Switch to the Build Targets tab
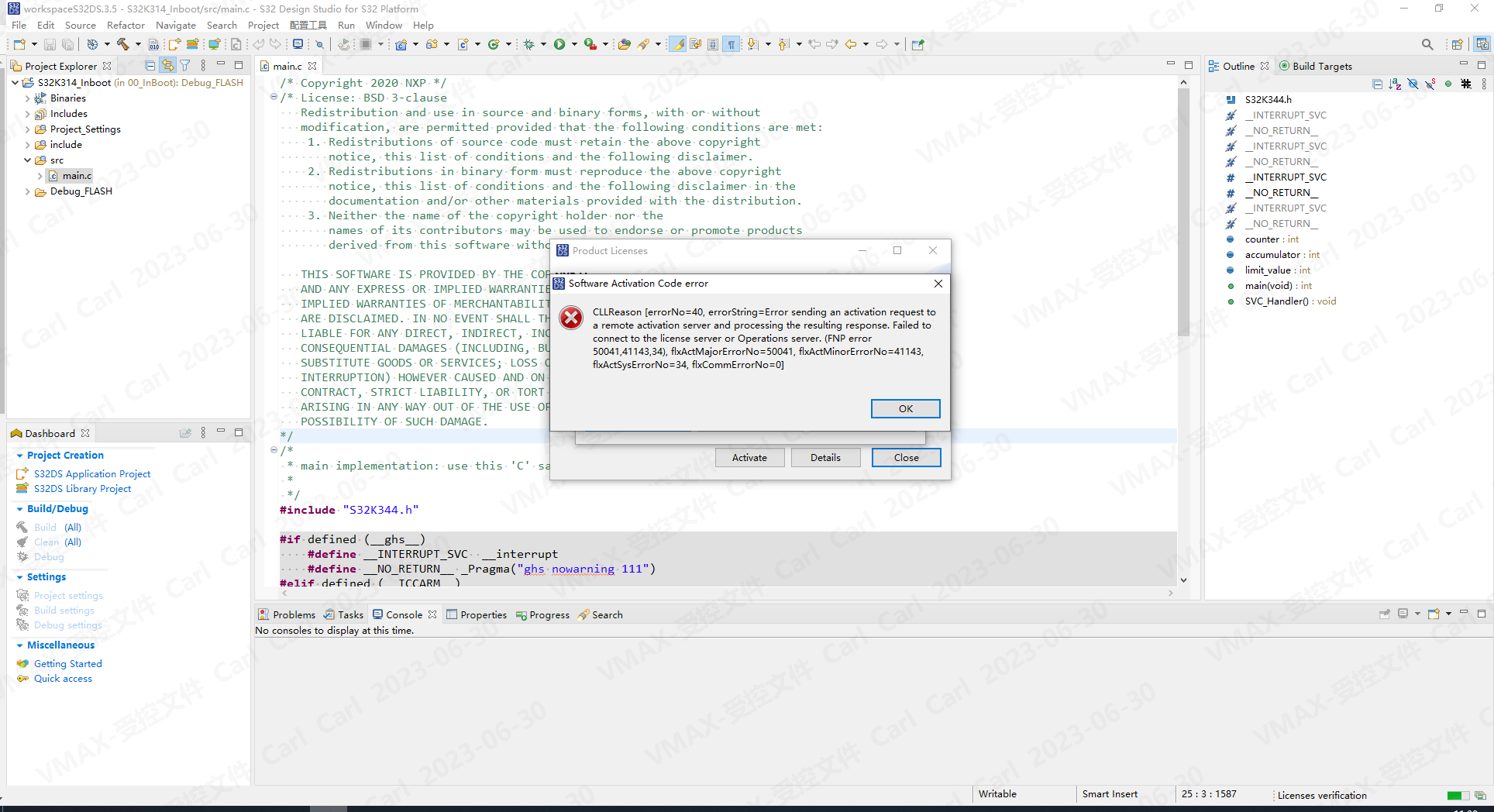This screenshot has height=812, width=1494. point(1323,66)
